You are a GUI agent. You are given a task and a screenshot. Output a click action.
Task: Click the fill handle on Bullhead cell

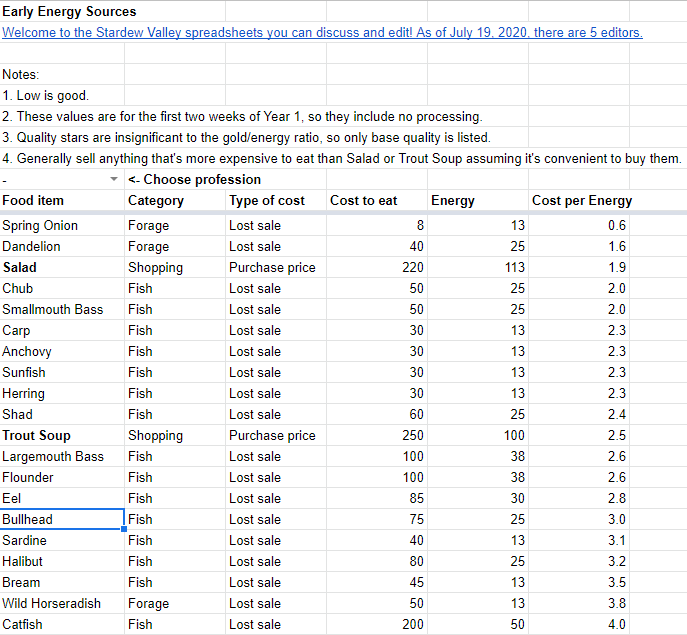point(125,529)
